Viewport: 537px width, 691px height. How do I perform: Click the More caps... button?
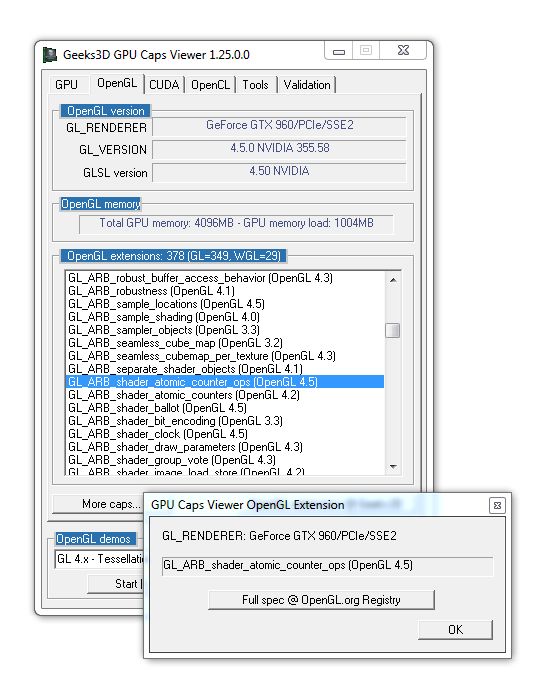(99, 504)
